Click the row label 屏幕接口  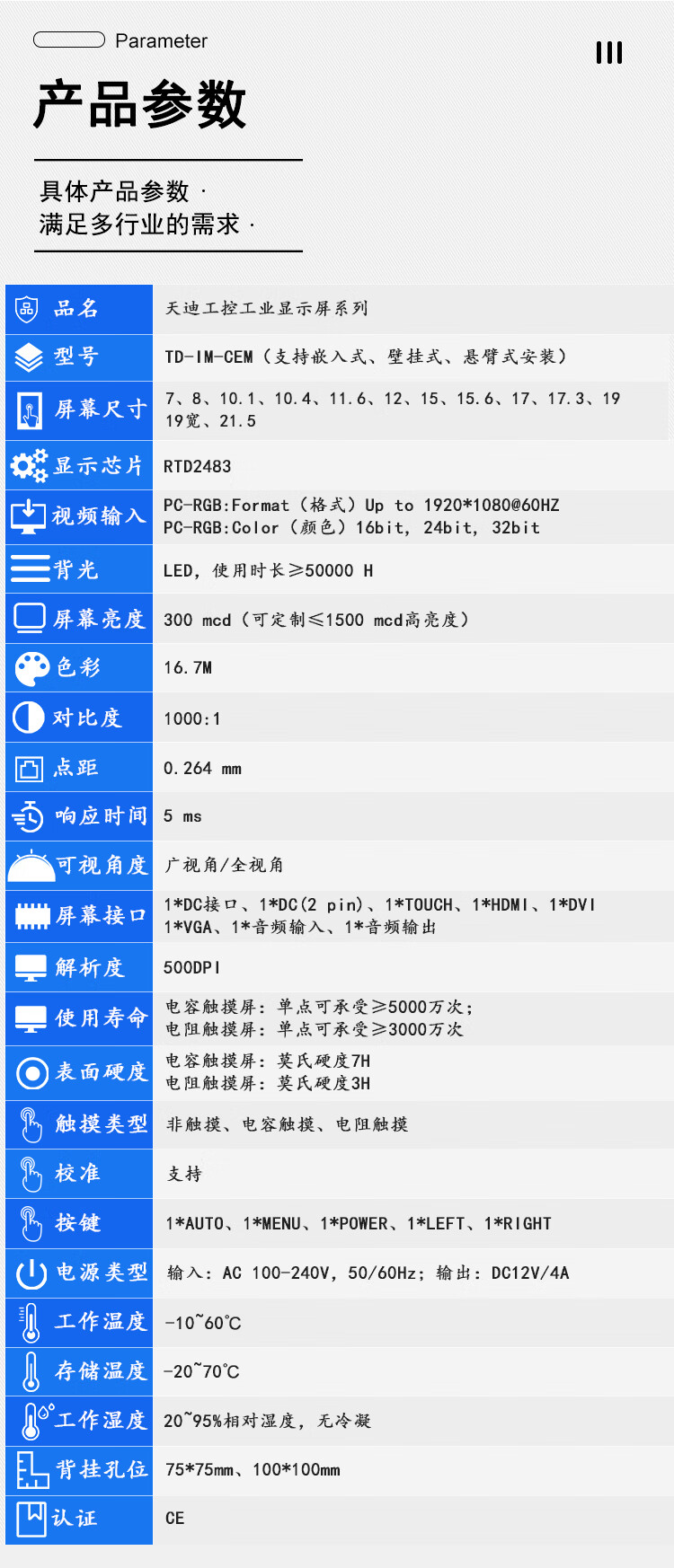tap(102, 916)
